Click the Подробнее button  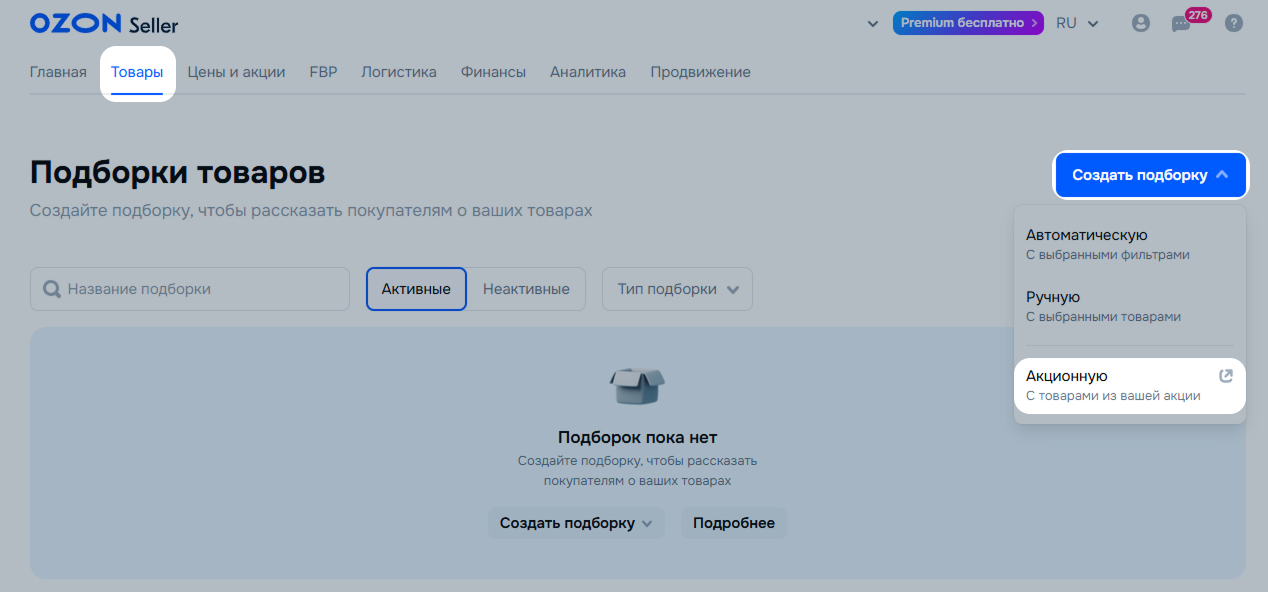pyautogui.click(x=734, y=523)
